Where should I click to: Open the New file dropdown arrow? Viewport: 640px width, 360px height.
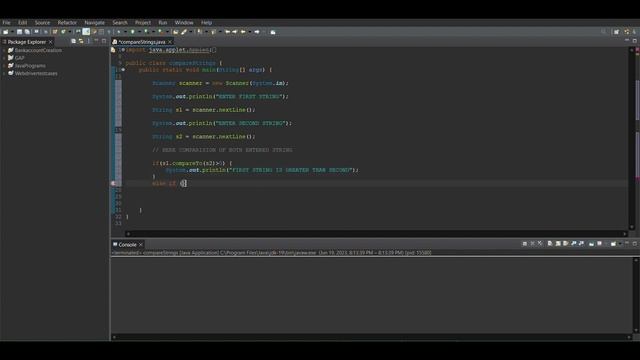pos(12,32)
